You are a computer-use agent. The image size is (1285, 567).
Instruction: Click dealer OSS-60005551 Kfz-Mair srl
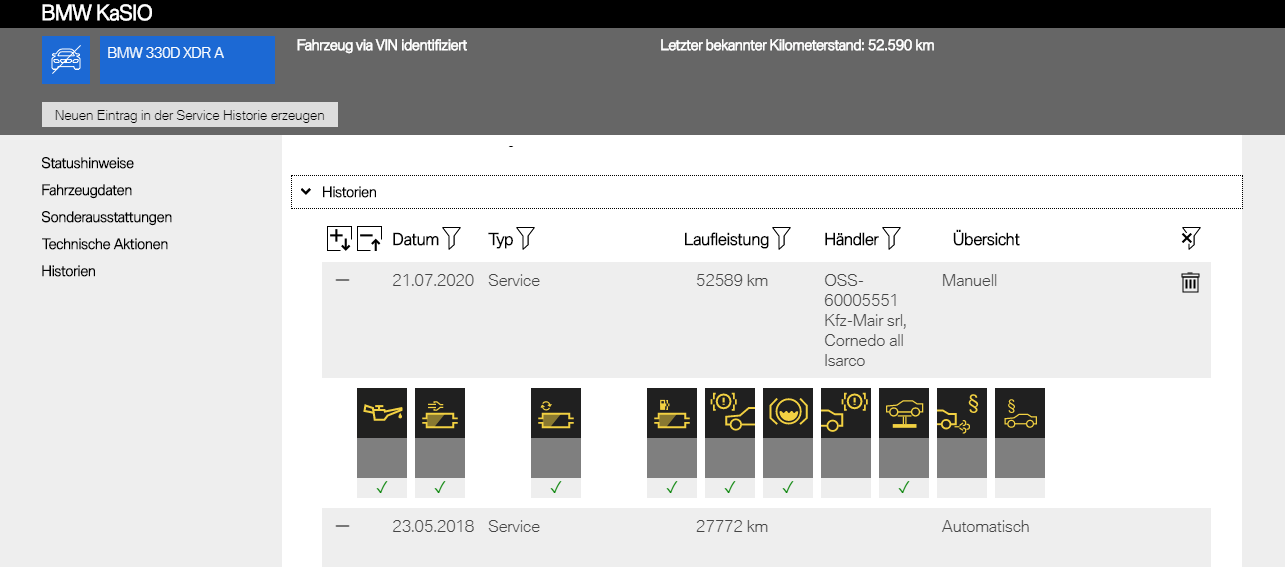coord(865,320)
